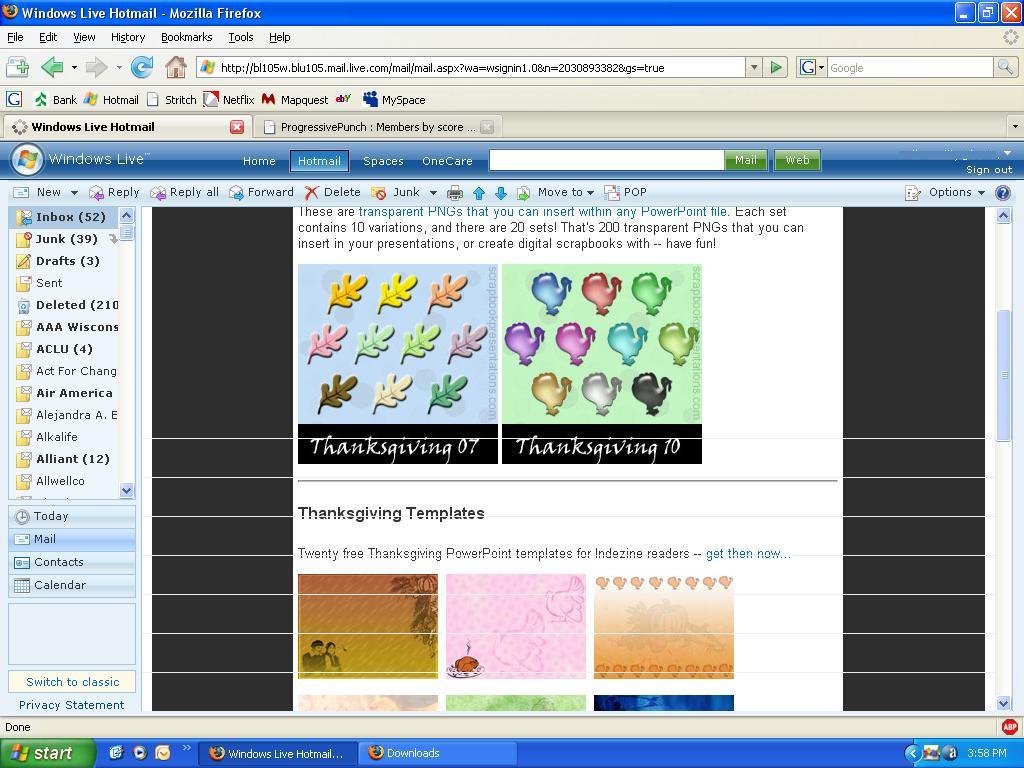This screenshot has width=1024, height=768.
Task: Open the Privacy Statement link
Action: 71,705
